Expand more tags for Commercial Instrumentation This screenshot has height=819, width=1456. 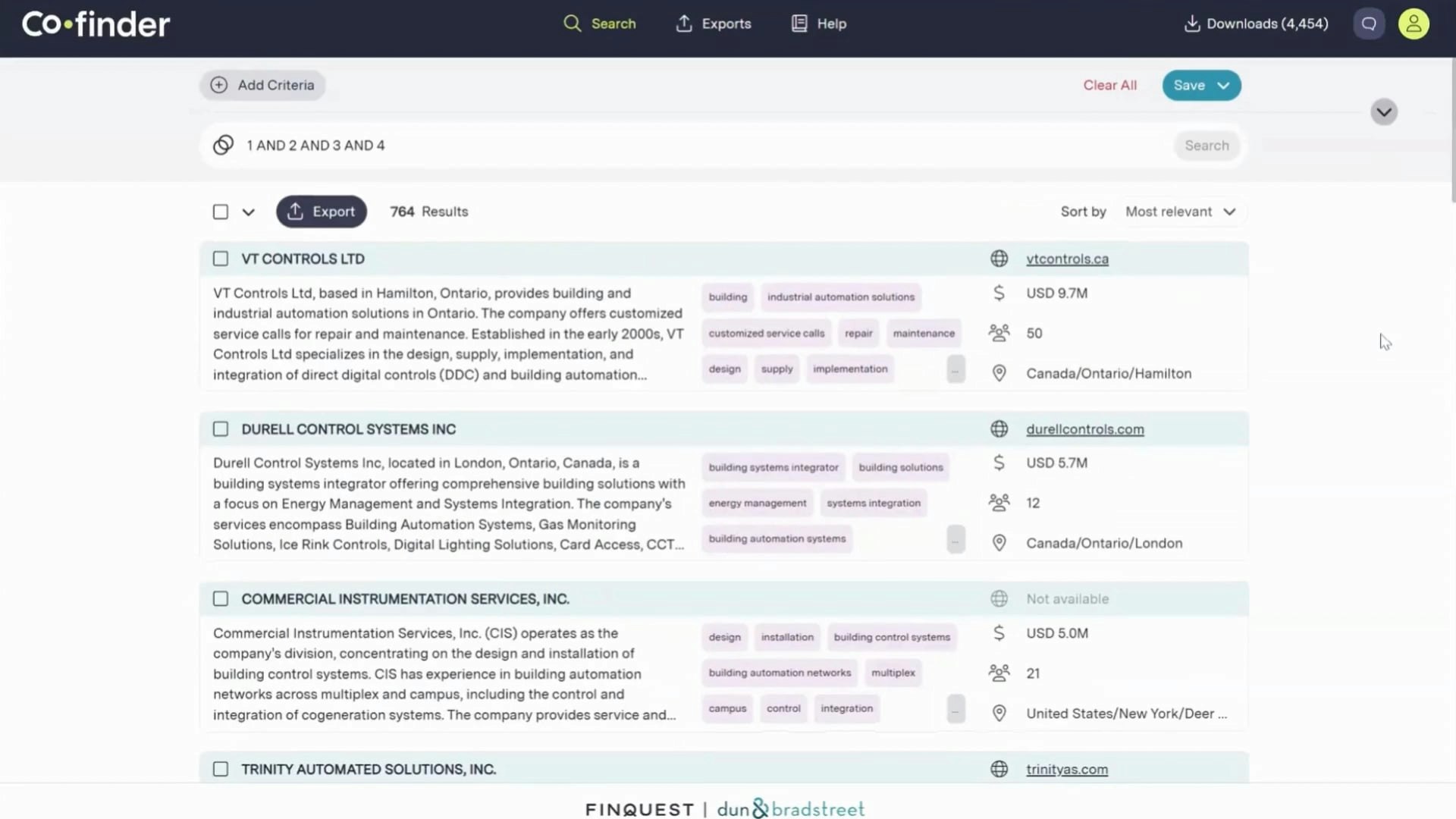click(955, 709)
